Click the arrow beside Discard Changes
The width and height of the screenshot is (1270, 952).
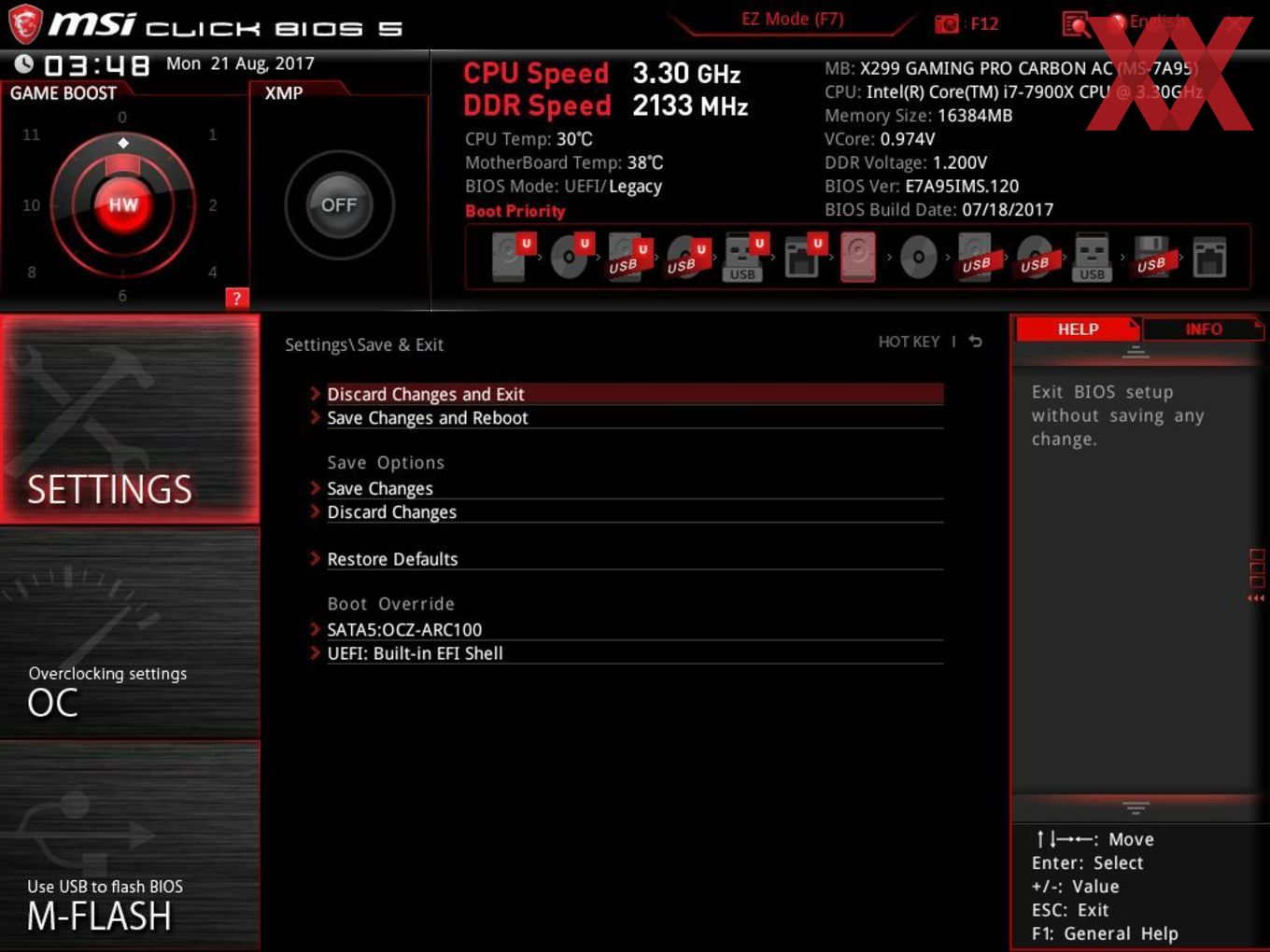pyautogui.click(x=316, y=511)
